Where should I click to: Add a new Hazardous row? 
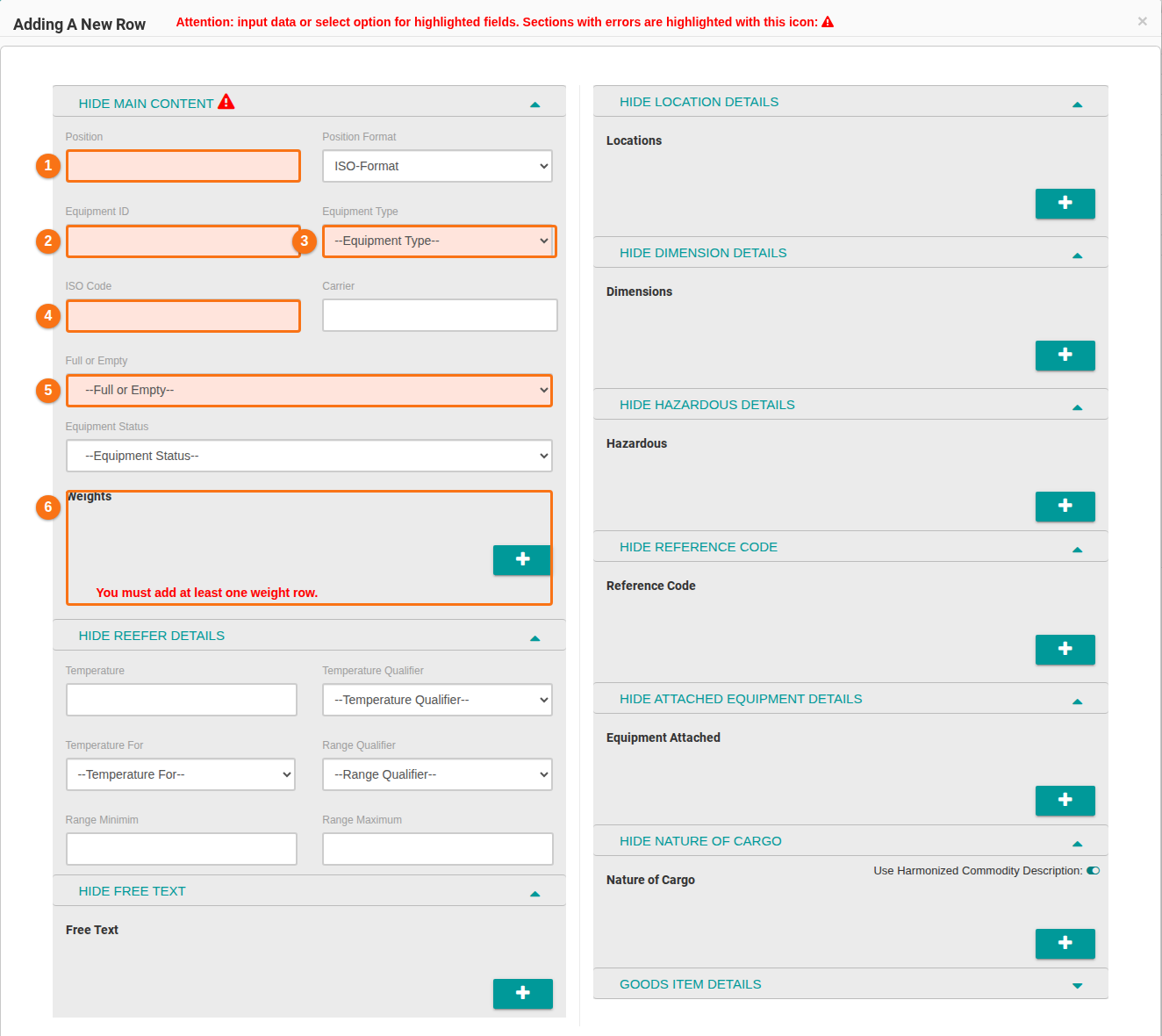(x=1065, y=507)
